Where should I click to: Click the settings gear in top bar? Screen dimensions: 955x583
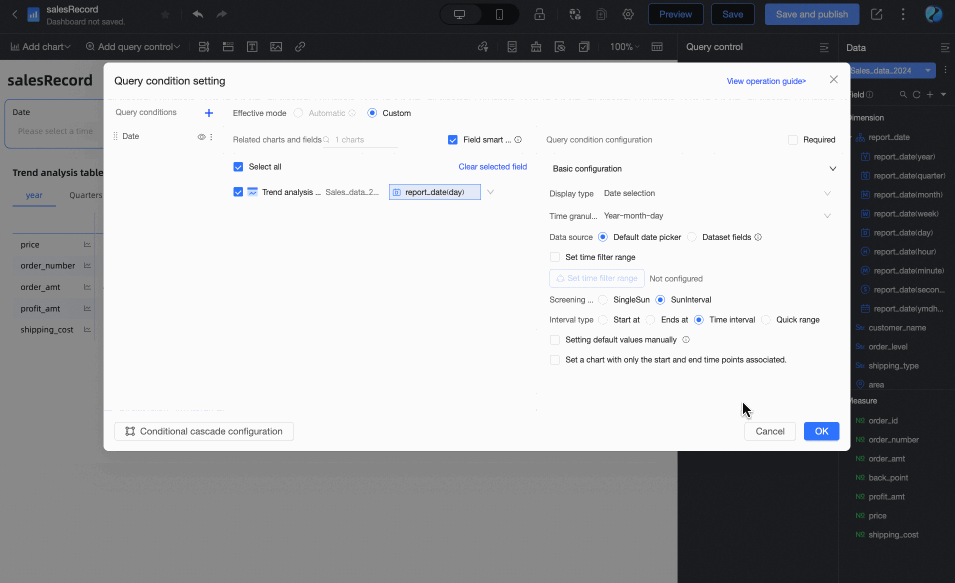click(628, 14)
